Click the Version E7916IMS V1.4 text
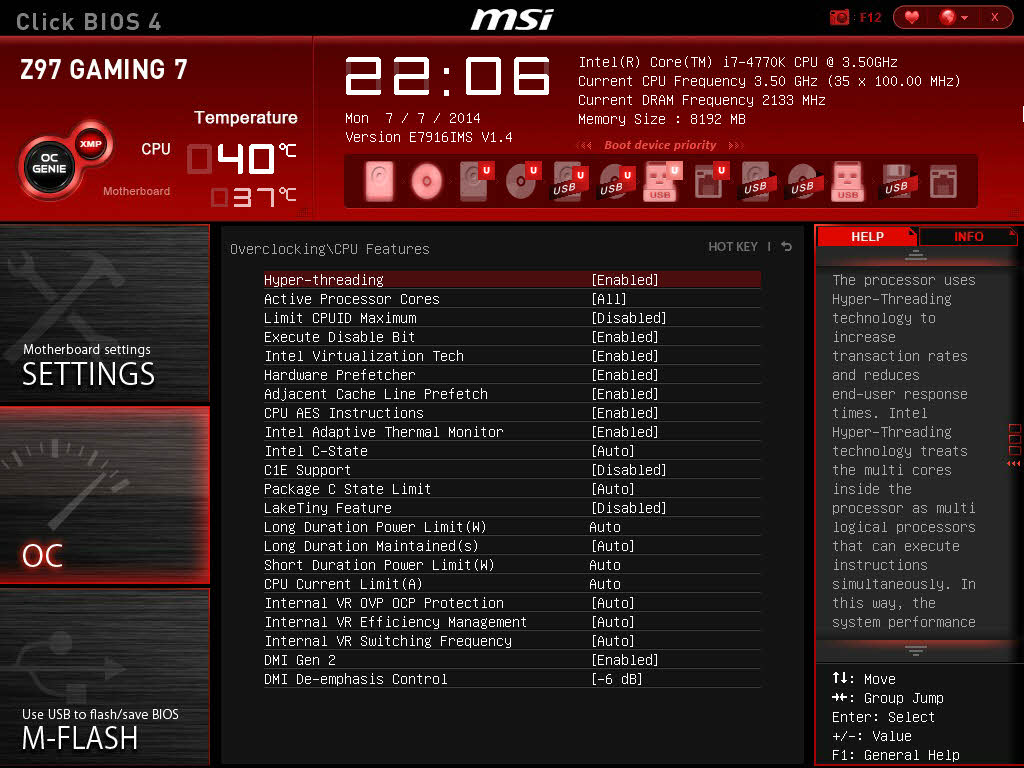The width and height of the screenshot is (1024, 768). 428,137
